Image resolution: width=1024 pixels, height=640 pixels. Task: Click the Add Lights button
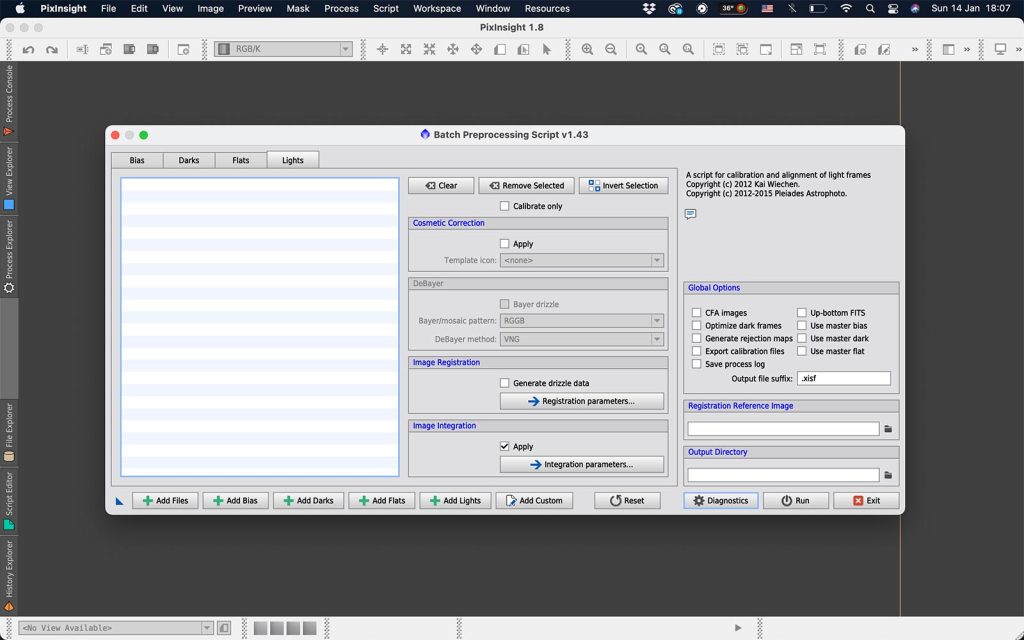point(455,500)
